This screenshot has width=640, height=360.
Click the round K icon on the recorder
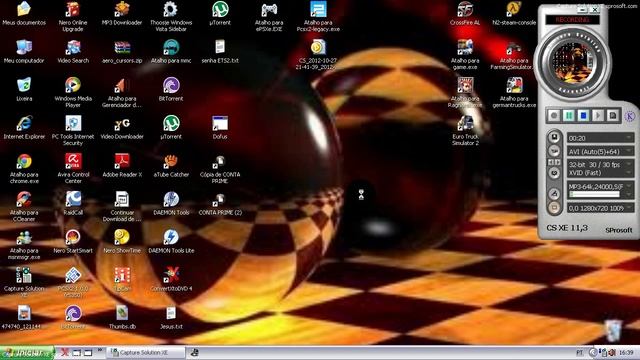(630, 116)
